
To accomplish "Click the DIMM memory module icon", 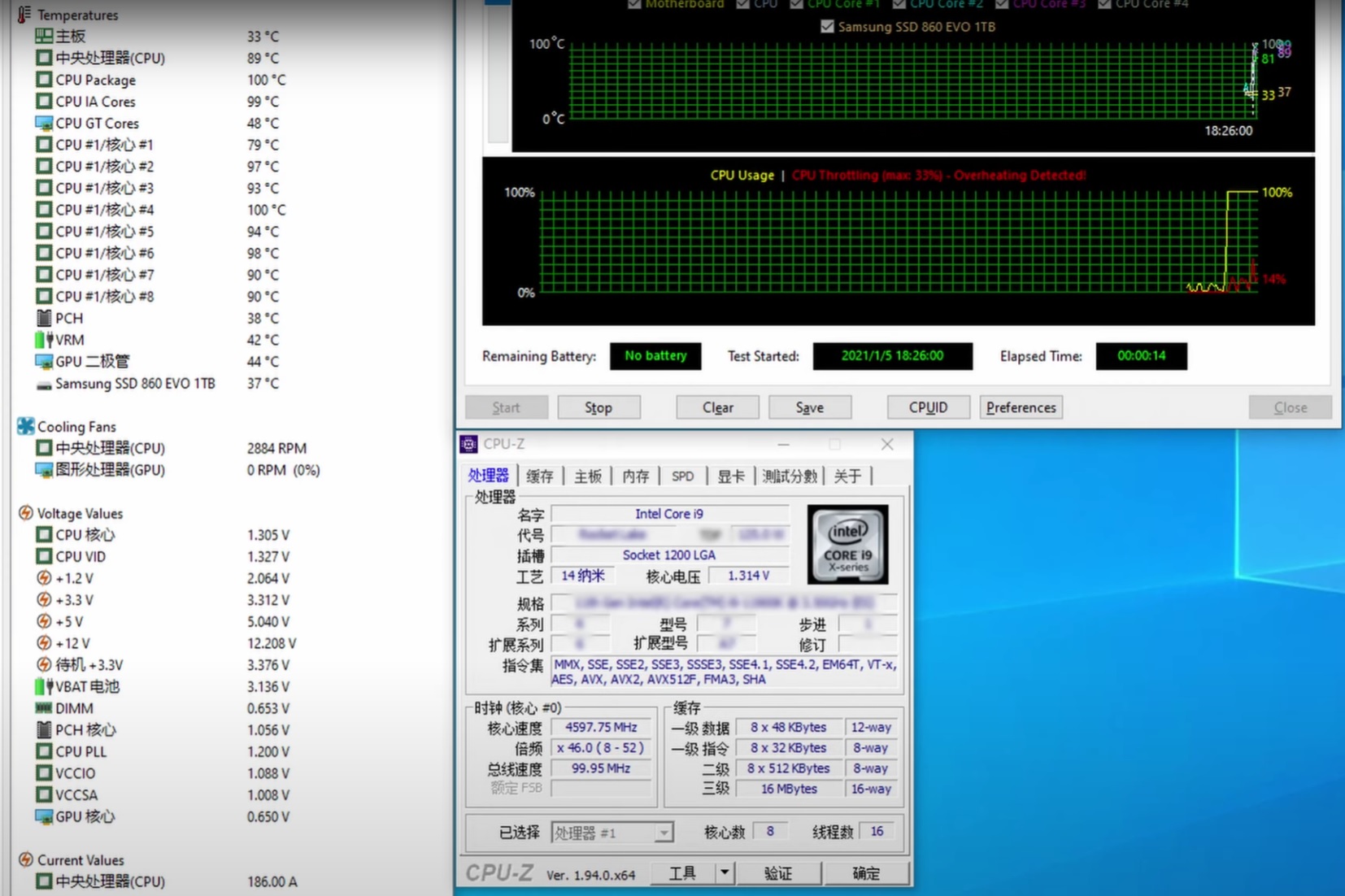I will coord(44,708).
